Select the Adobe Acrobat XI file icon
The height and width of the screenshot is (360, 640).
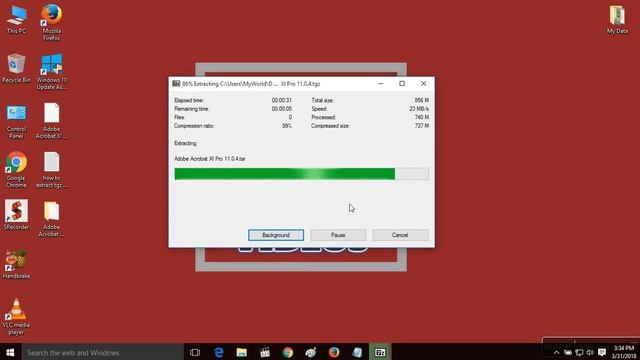coord(51,121)
